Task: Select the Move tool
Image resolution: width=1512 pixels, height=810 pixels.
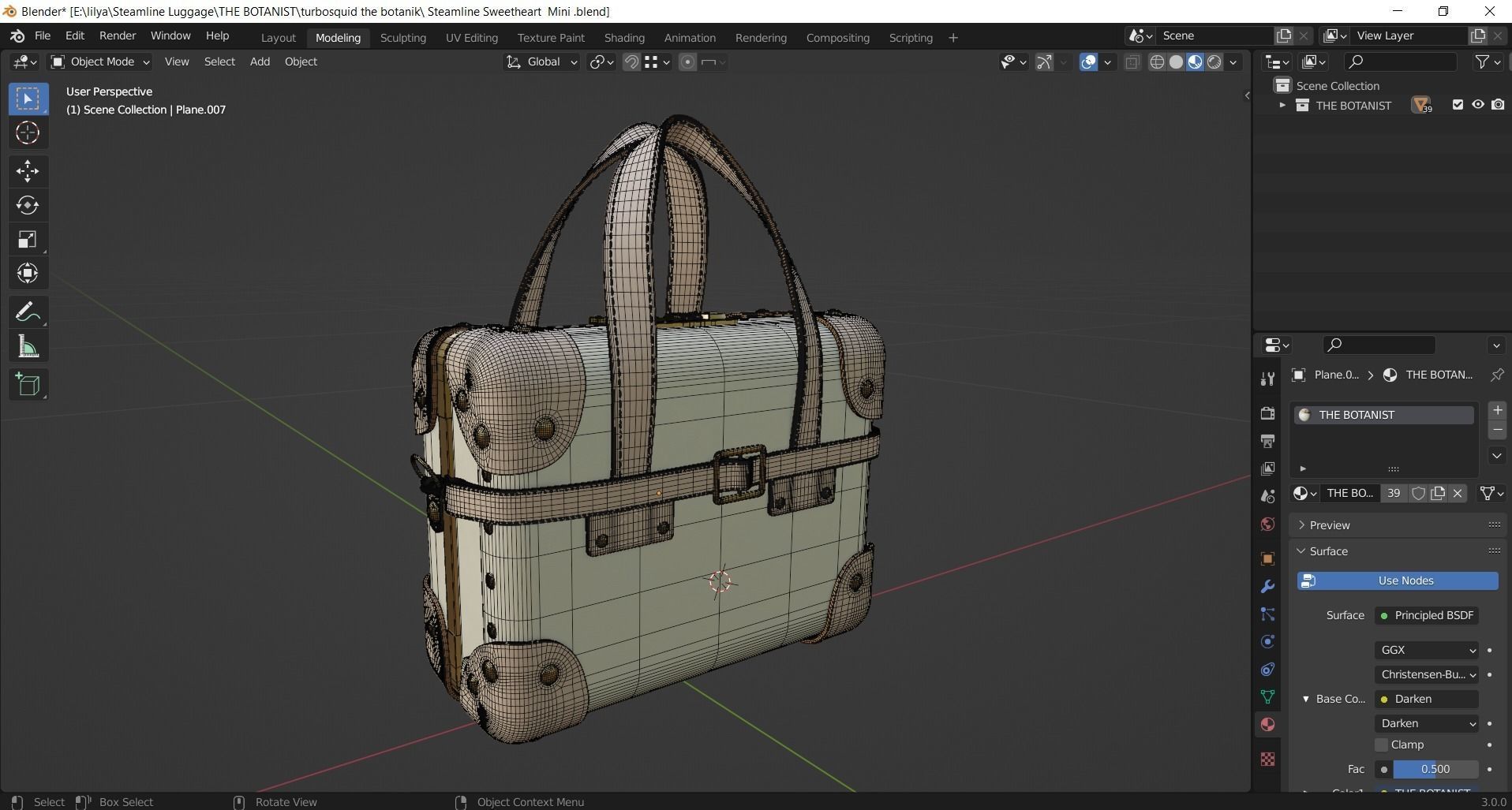Action: pyautogui.click(x=28, y=171)
